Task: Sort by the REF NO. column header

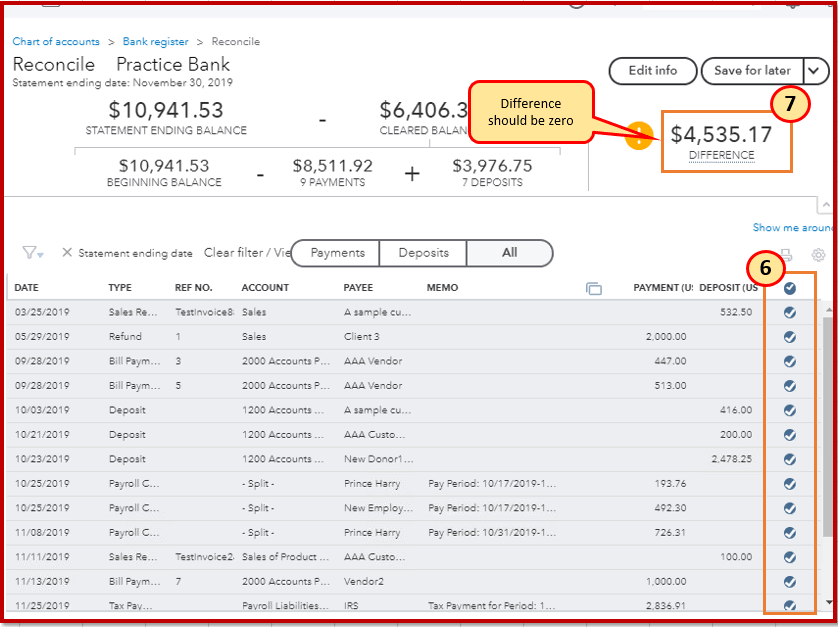Action: click(193, 288)
